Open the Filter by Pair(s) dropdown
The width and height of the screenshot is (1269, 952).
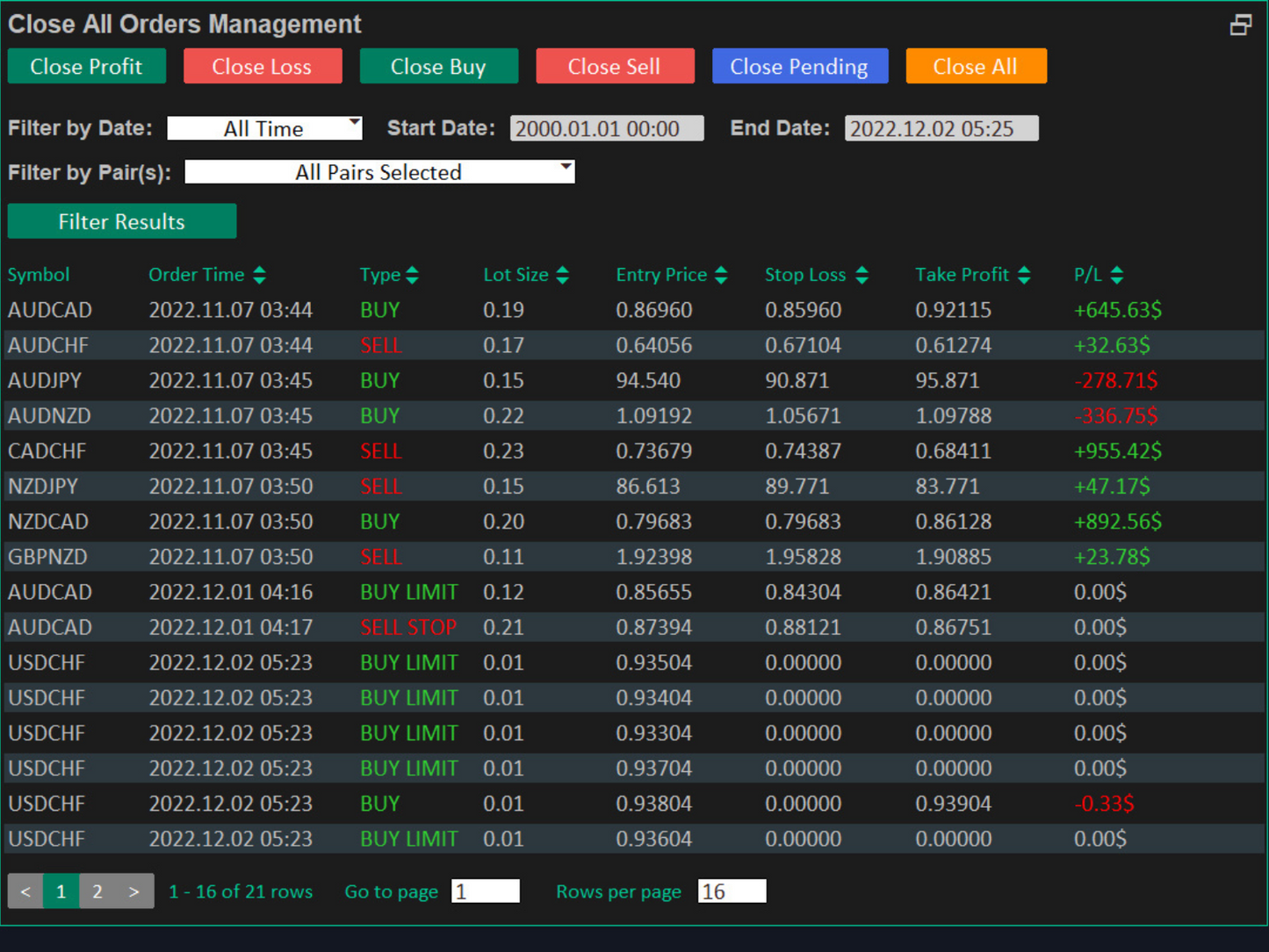[379, 172]
